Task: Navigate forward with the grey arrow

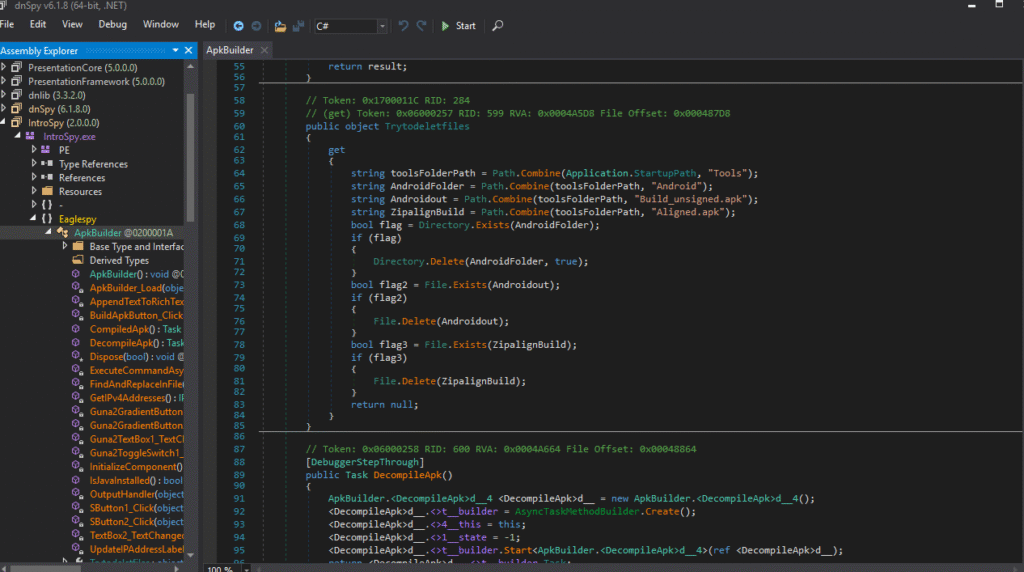Action: (256, 25)
